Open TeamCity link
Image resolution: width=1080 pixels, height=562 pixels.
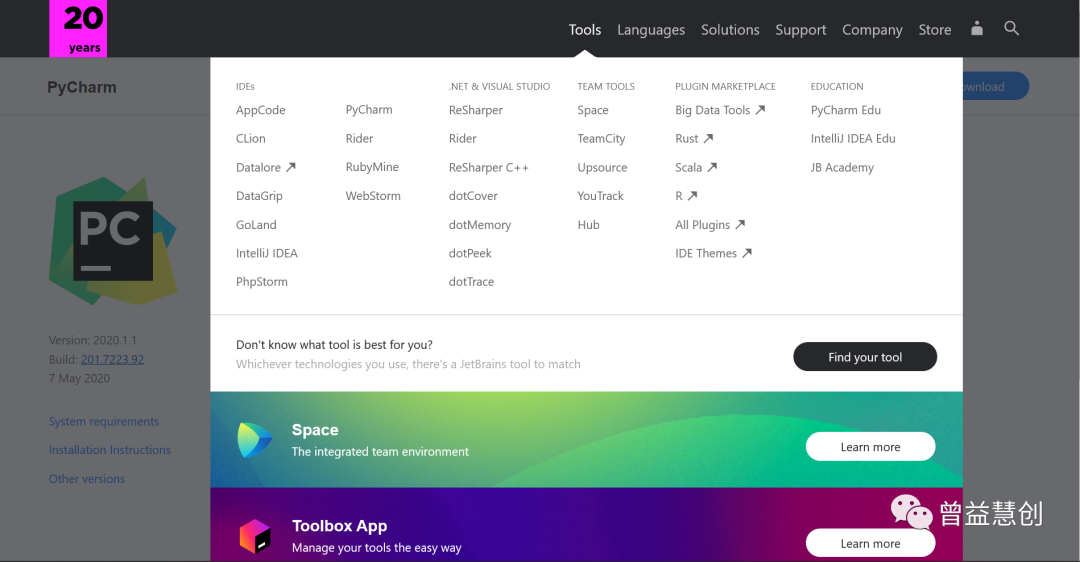(601, 138)
